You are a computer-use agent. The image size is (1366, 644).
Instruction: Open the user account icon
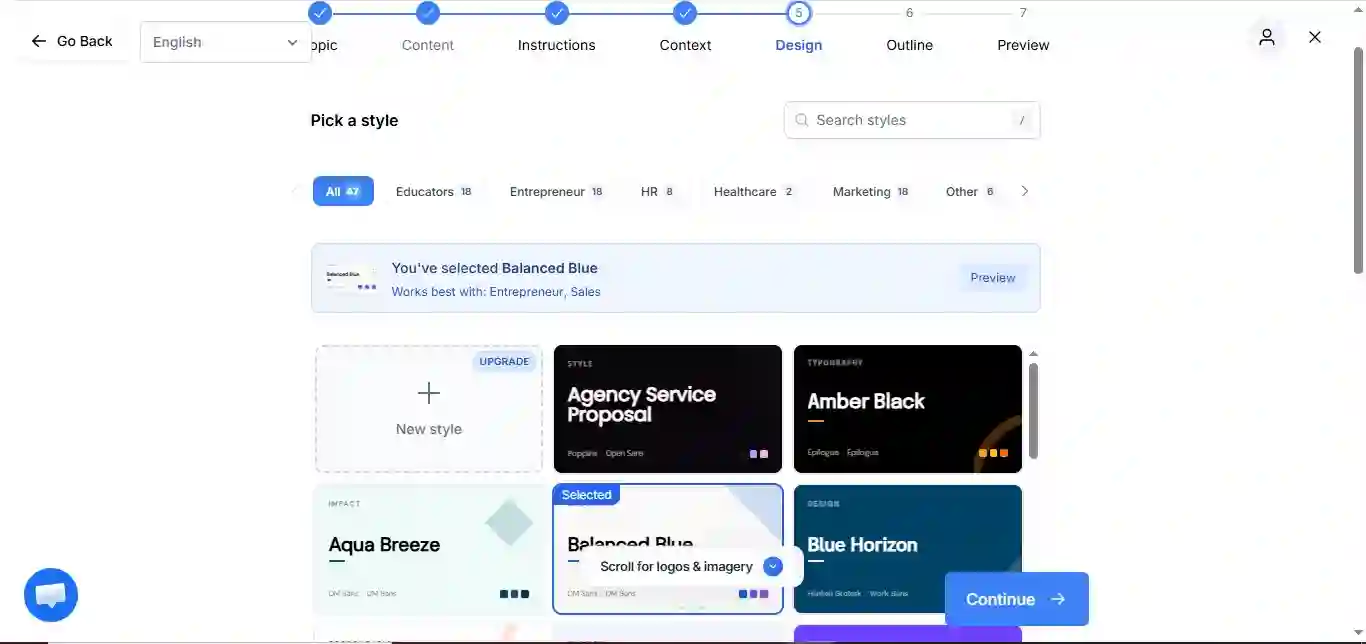(1267, 37)
